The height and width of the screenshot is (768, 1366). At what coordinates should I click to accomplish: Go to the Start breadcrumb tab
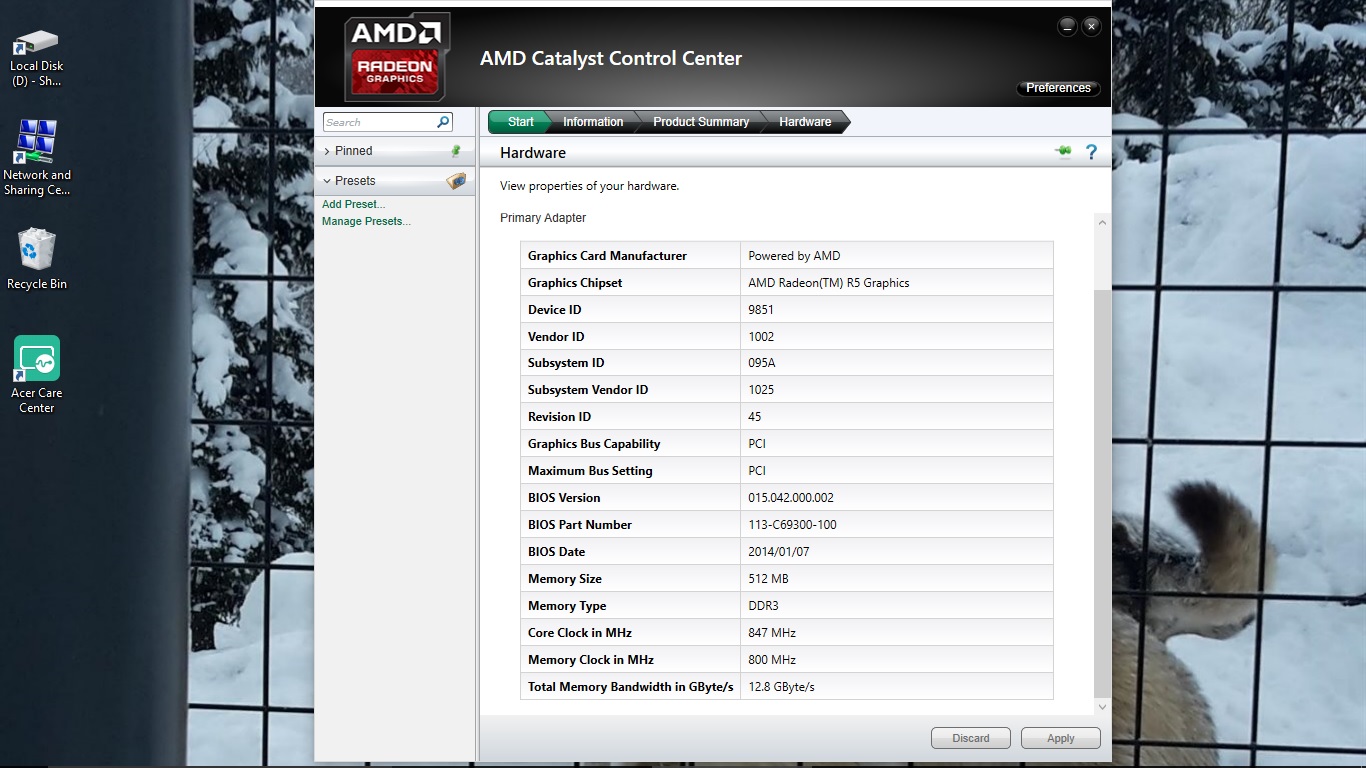coord(520,122)
